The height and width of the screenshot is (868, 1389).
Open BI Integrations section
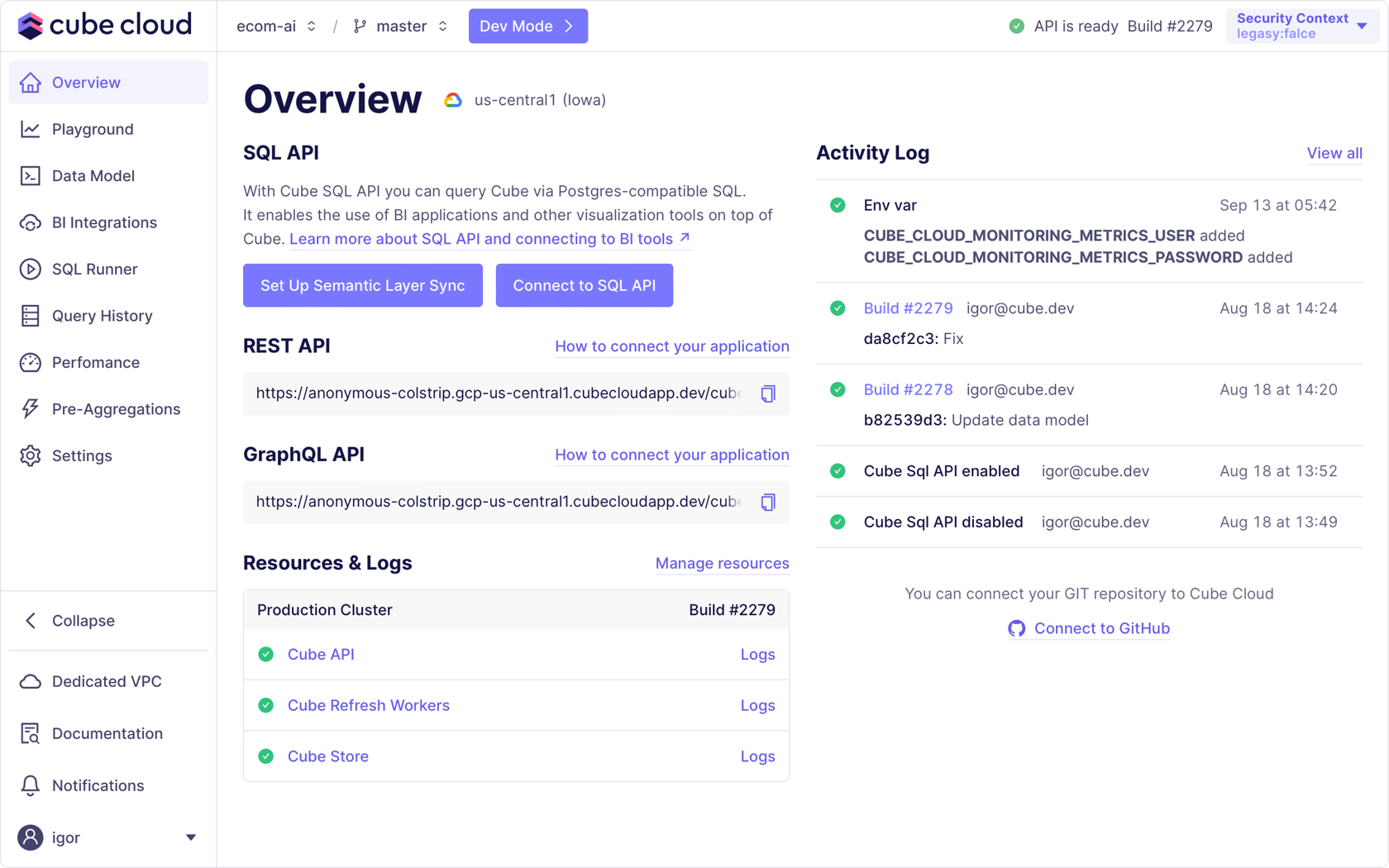(108, 222)
